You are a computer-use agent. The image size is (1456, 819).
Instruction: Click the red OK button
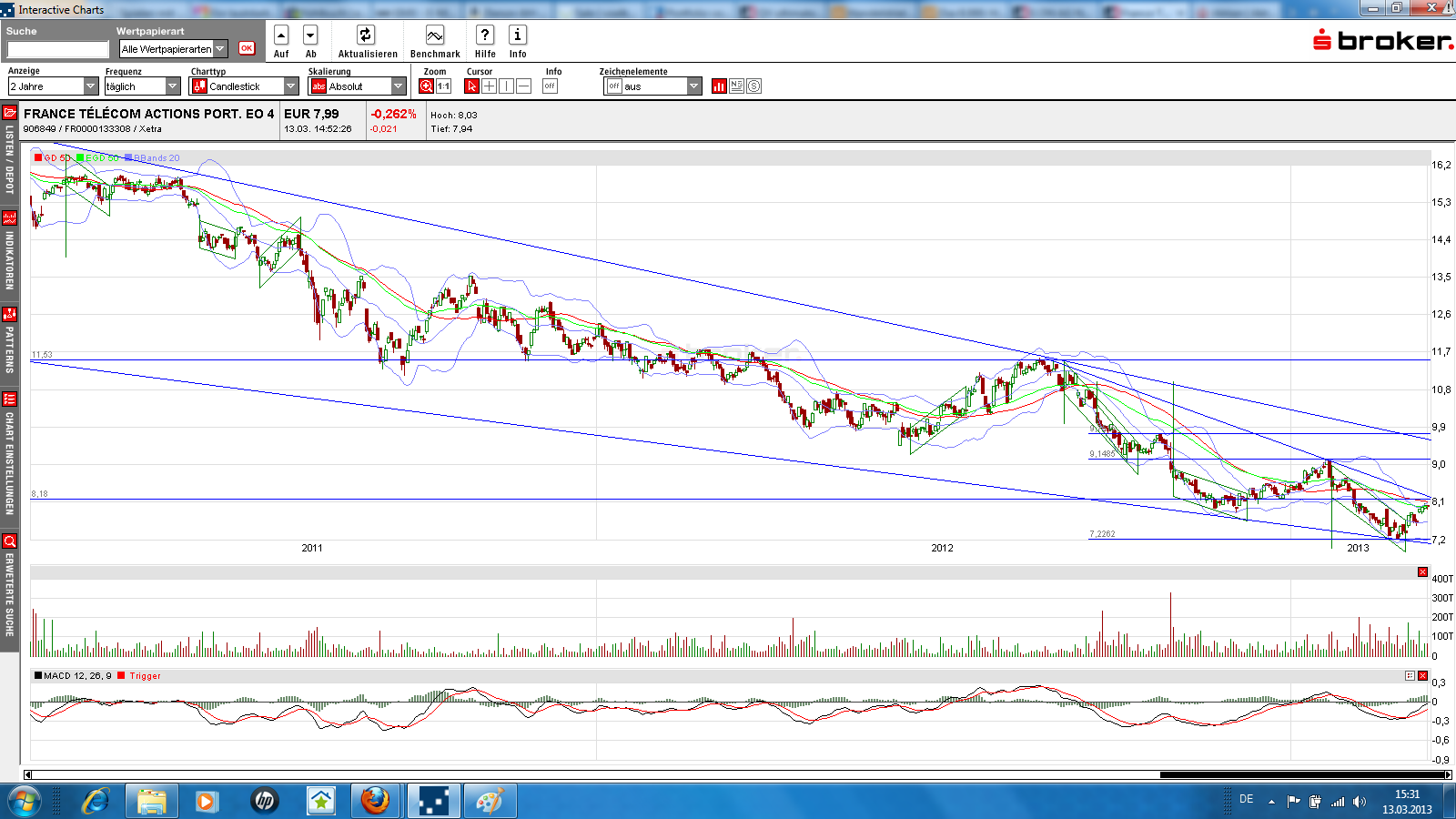pos(247,48)
